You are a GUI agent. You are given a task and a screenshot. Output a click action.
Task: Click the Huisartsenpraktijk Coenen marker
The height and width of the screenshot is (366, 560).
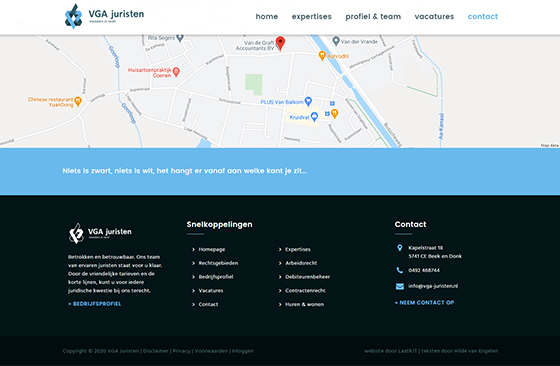[x=176, y=72]
